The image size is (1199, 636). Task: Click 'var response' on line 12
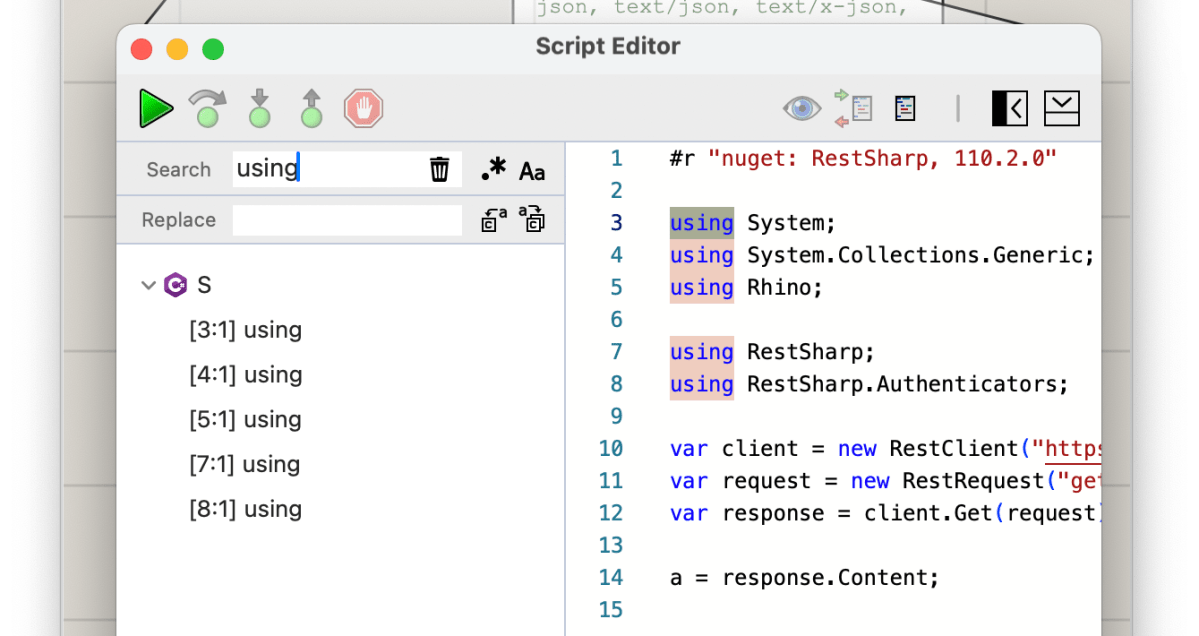(x=747, y=513)
